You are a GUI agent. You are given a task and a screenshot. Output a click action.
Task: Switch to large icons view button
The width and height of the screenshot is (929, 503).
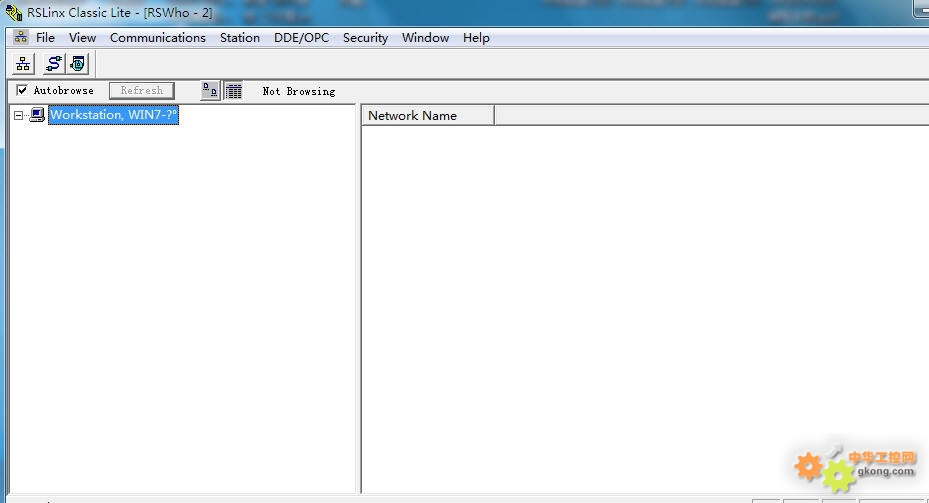pos(210,91)
